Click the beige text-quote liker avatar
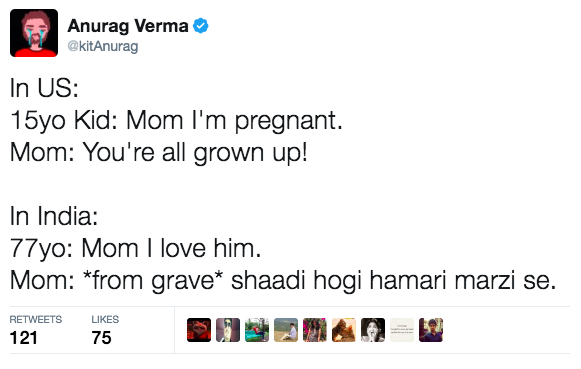 (x=402, y=330)
